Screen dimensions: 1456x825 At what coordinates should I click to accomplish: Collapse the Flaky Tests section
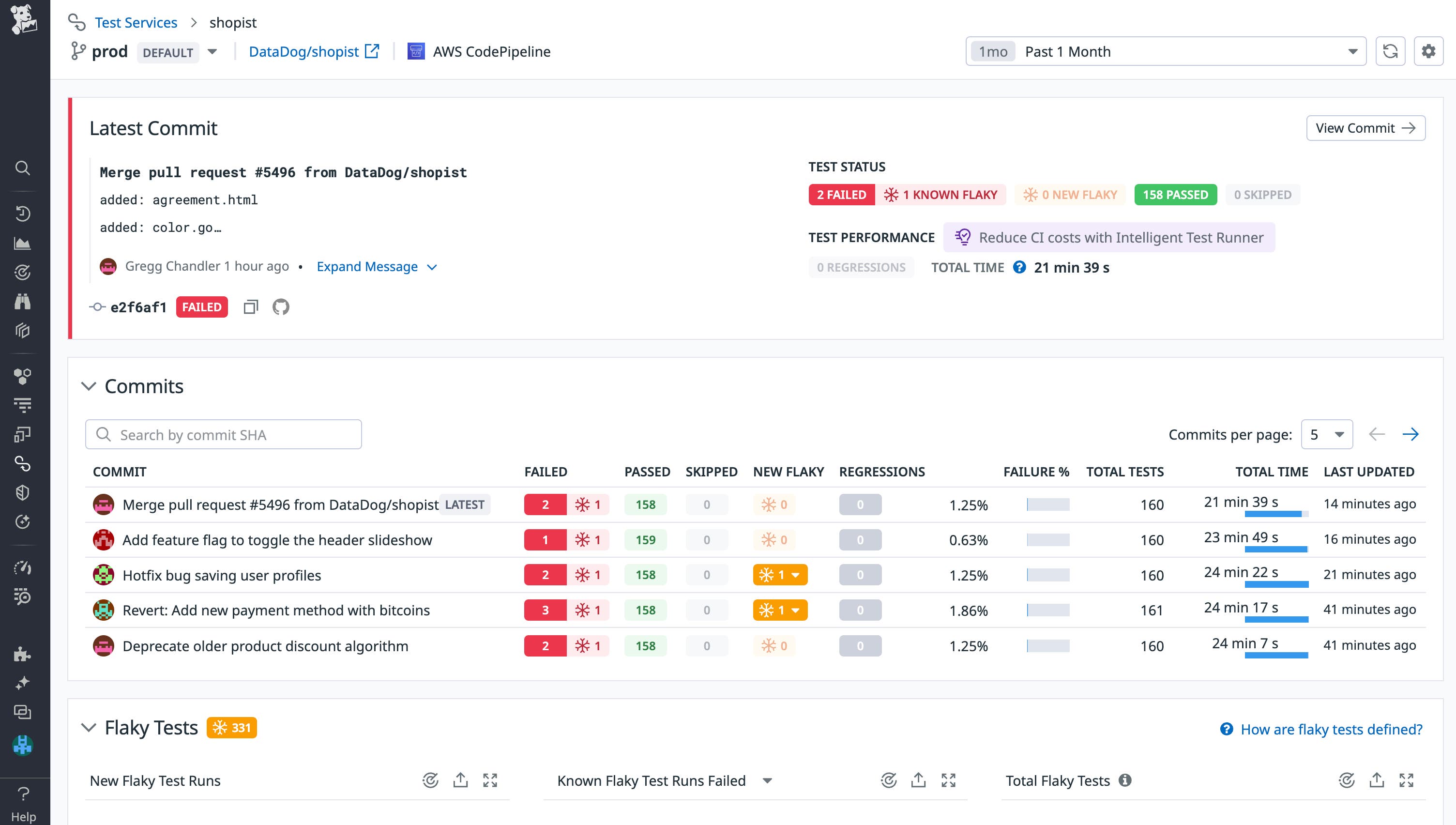pyautogui.click(x=89, y=727)
